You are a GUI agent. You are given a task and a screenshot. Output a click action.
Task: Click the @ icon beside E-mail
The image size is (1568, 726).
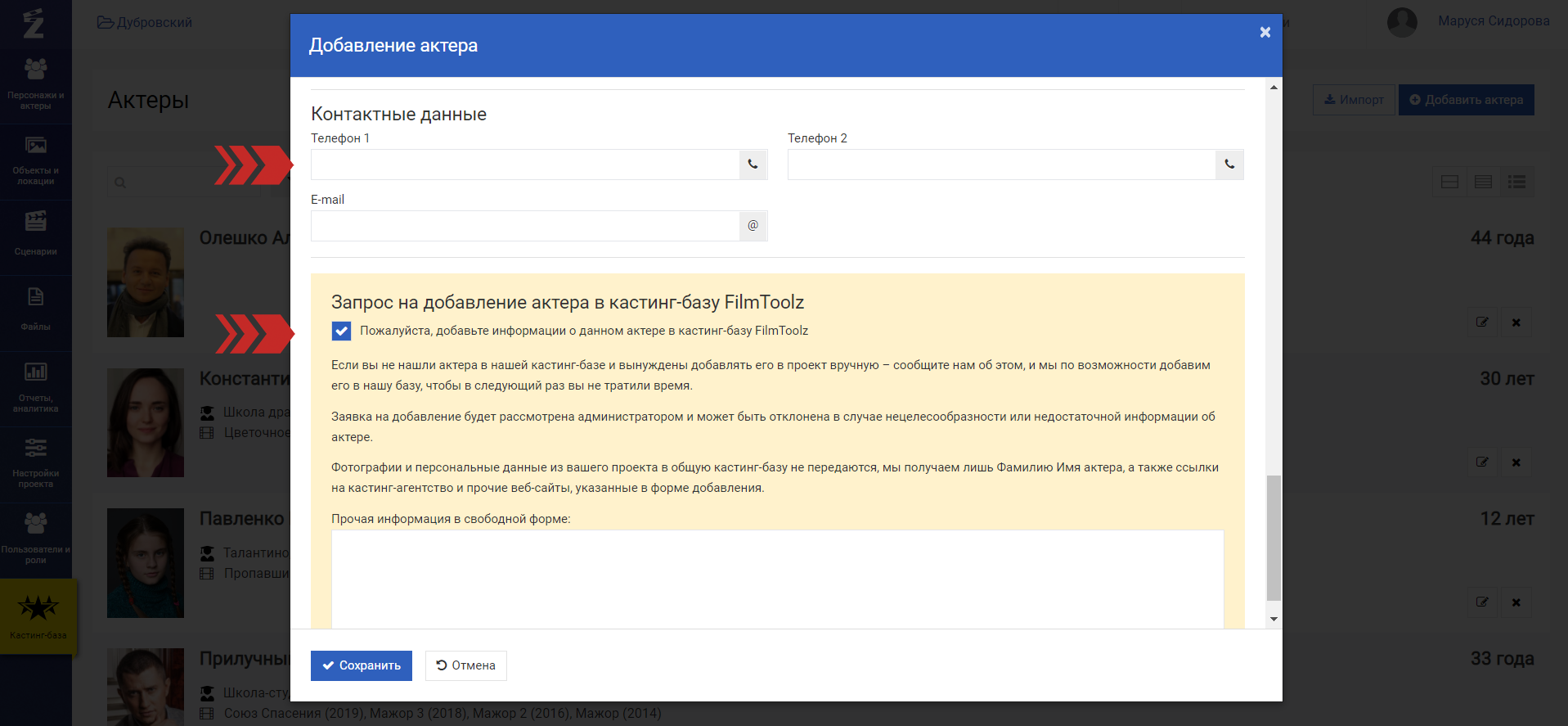pyautogui.click(x=753, y=226)
